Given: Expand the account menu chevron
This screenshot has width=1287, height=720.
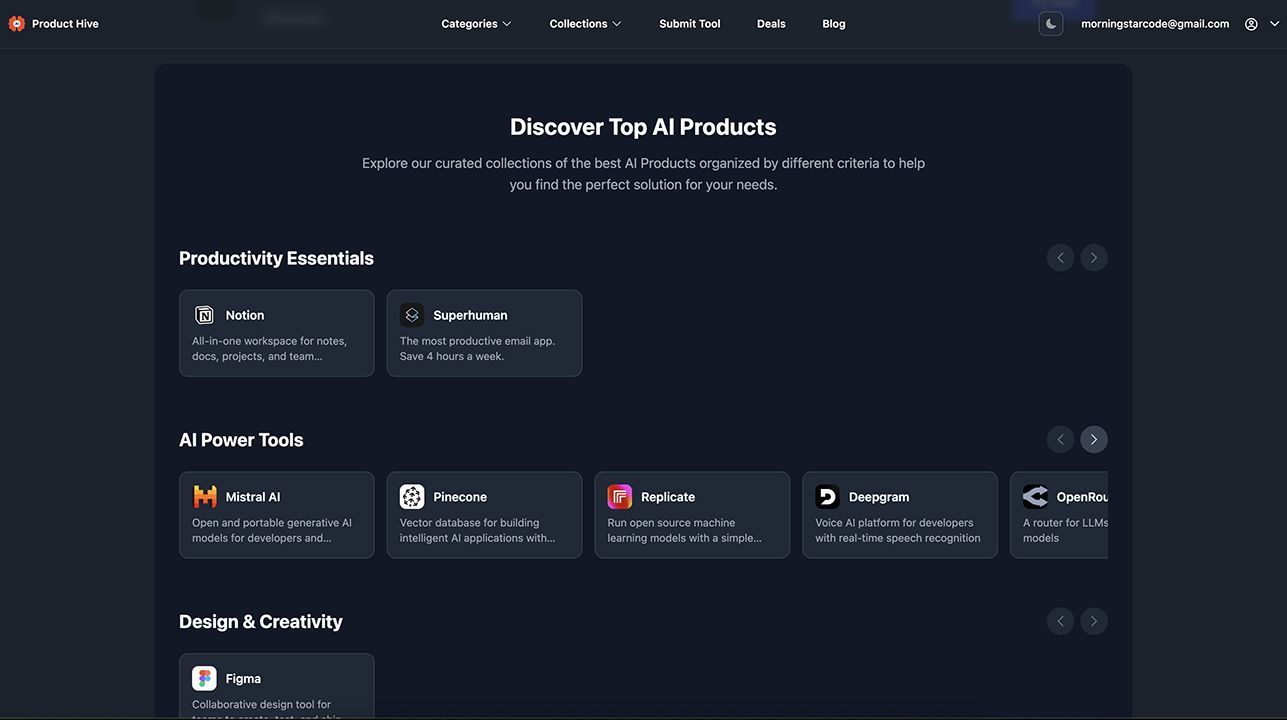Looking at the screenshot, I should coord(1274,24).
